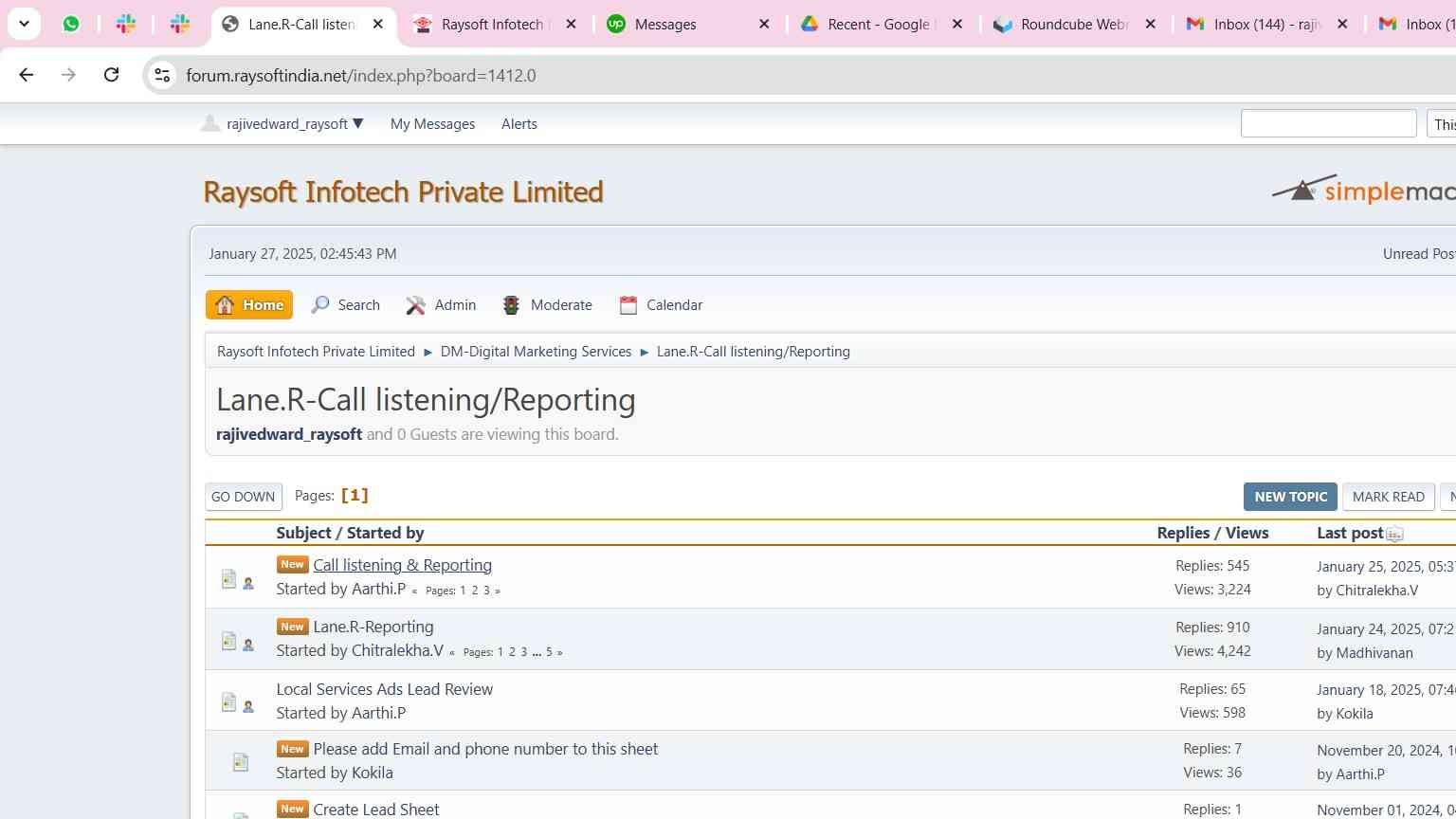Open Alerts menu

click(519, 124)
